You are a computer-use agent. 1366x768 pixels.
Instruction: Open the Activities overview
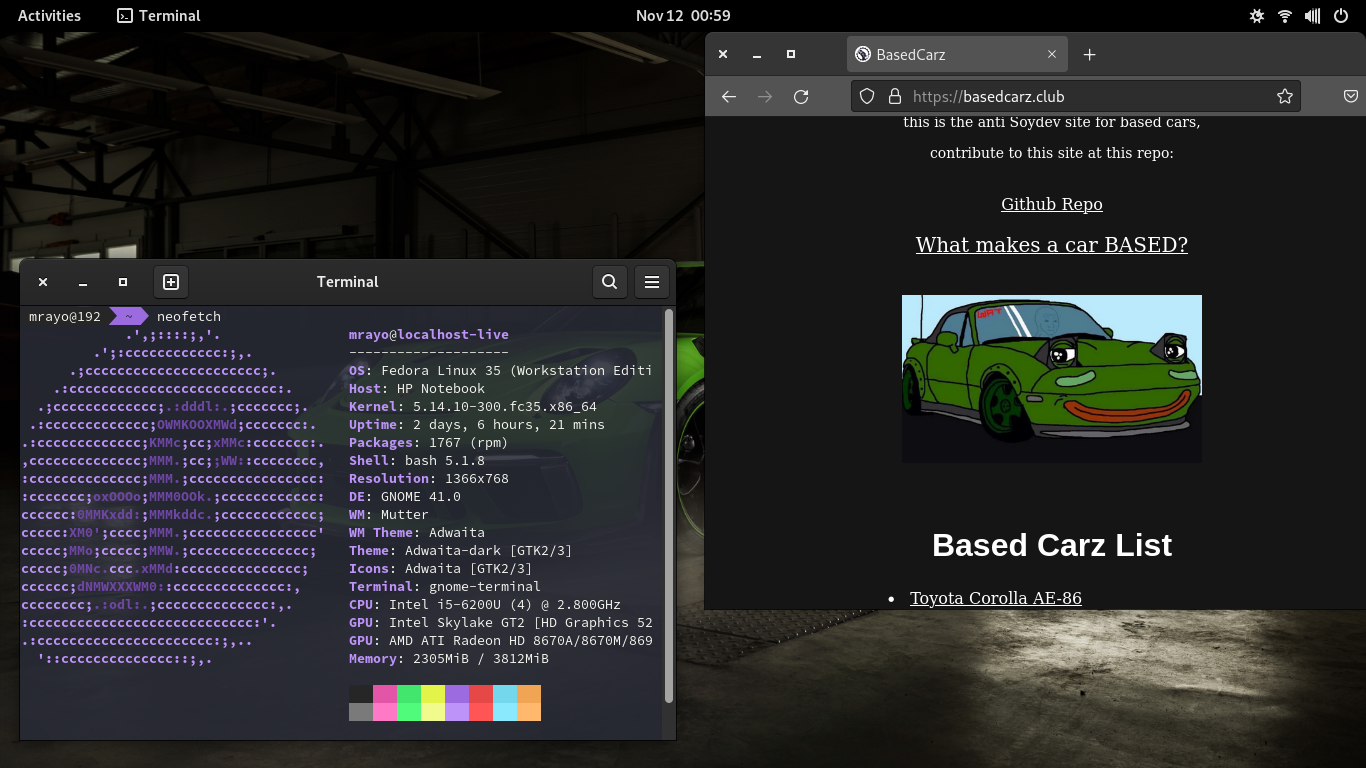click(49, 16)
